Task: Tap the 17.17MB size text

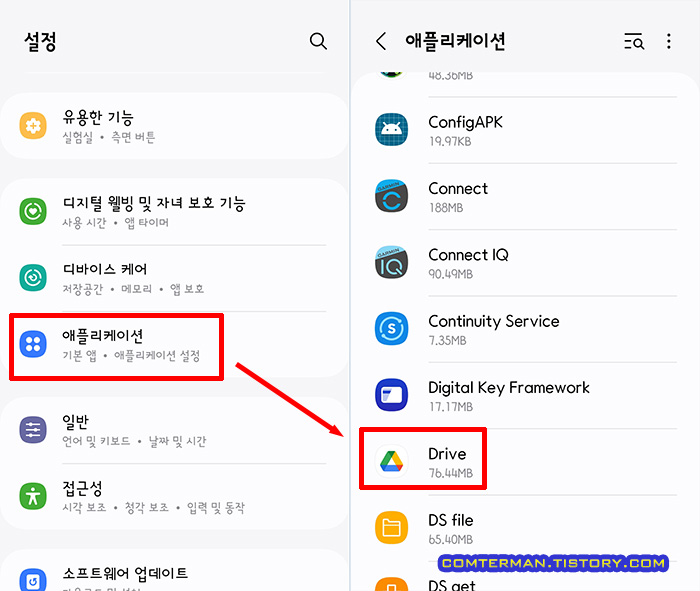Action: [x=450, y=407]
